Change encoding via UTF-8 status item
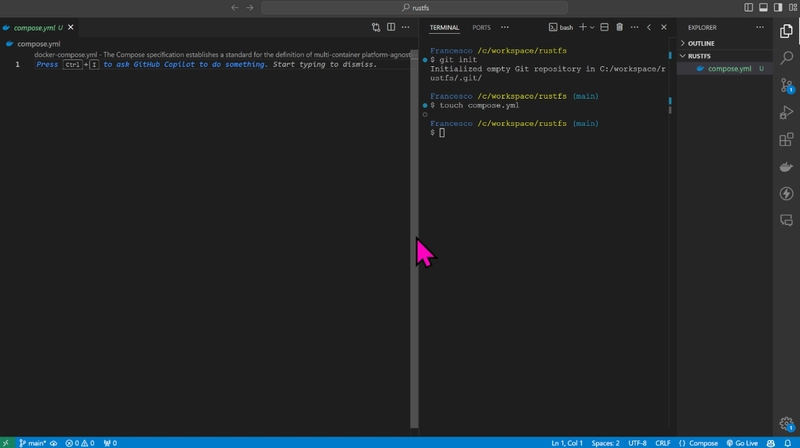800x448 pixels. click(637, 443)
